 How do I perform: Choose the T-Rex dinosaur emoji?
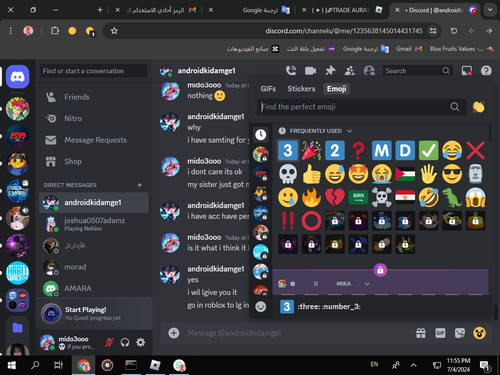click(x=452, y=197)
